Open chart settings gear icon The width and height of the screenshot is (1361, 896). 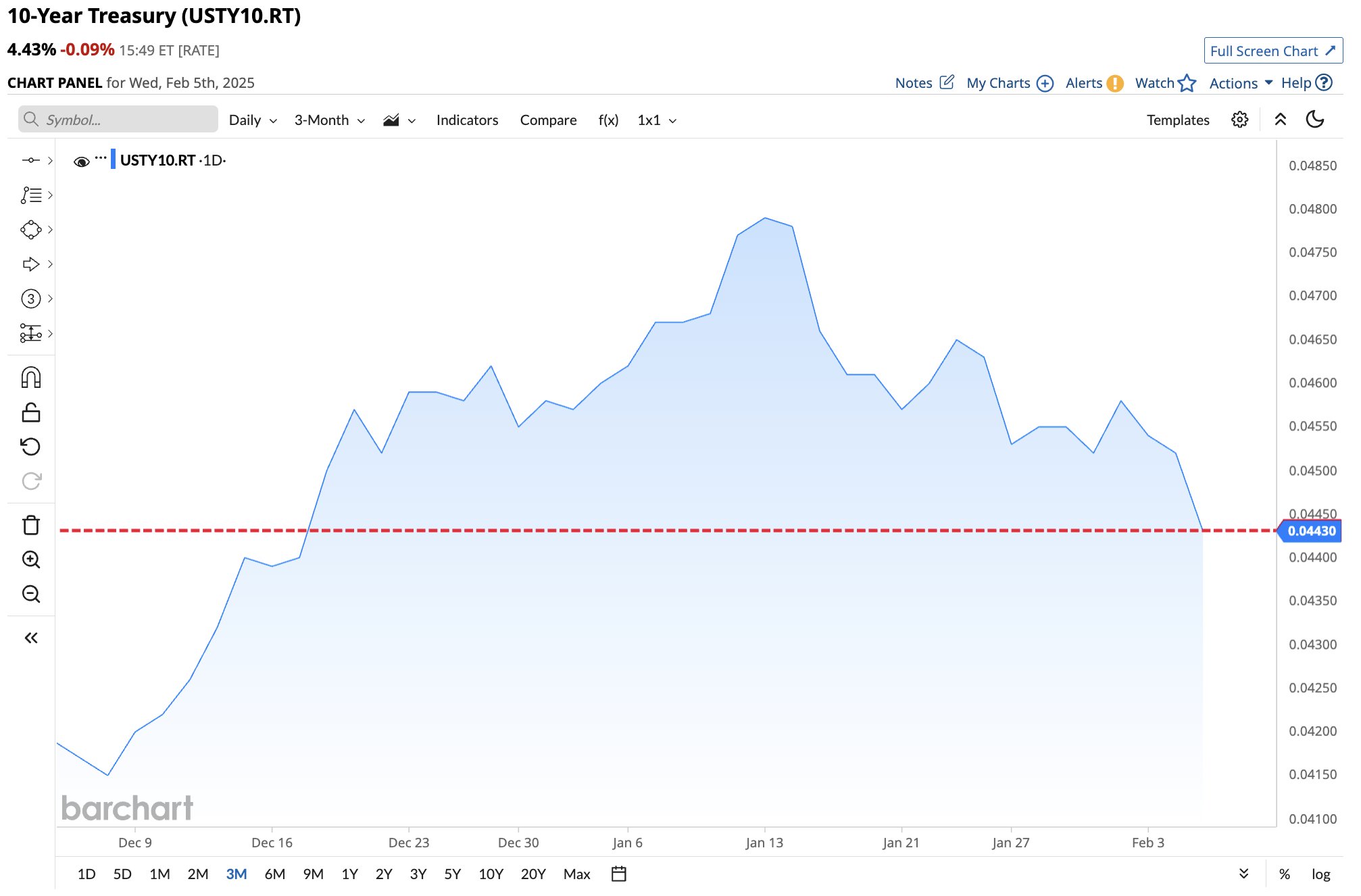[1239, 120]
